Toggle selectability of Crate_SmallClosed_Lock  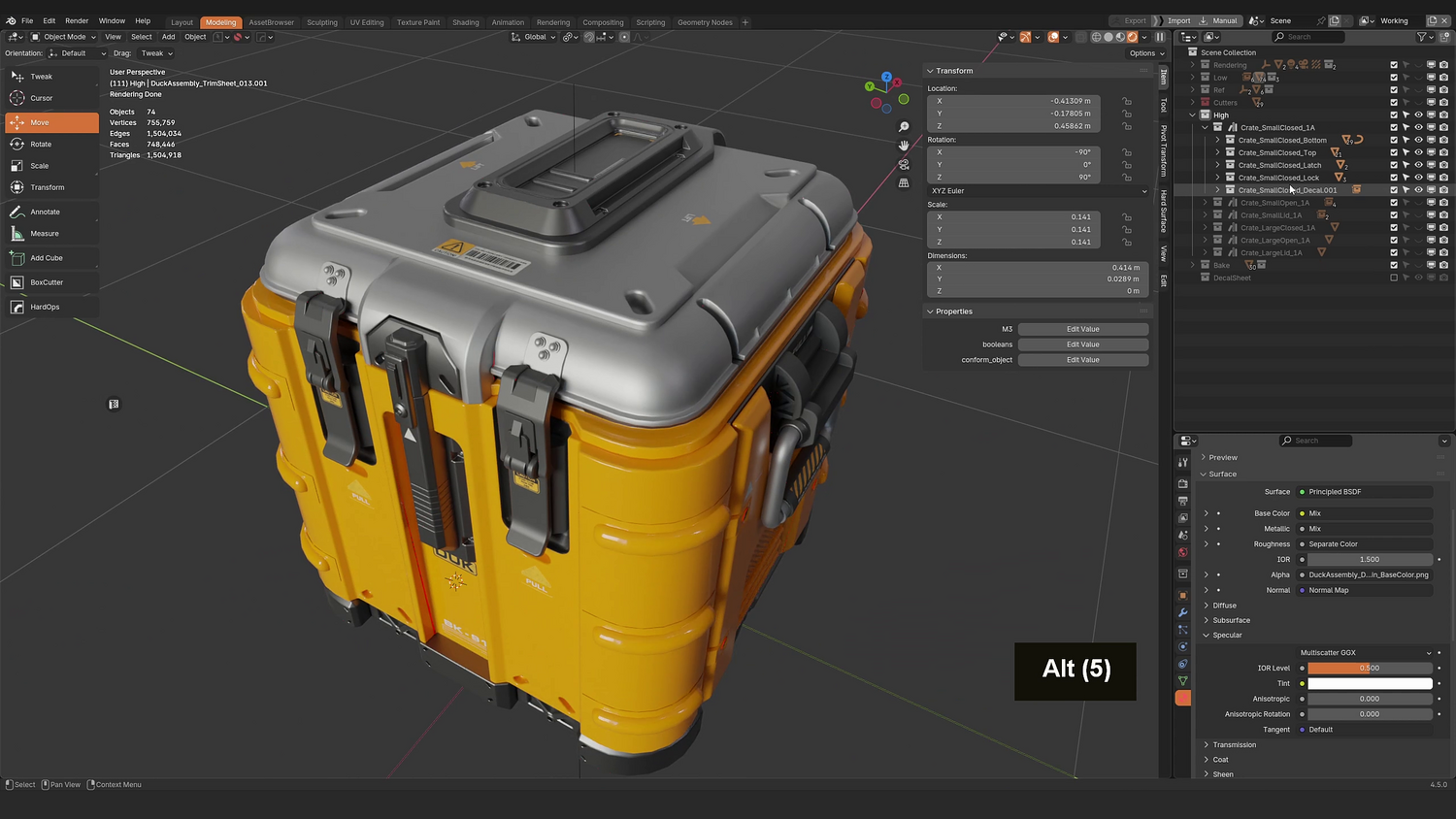pos(1406,178)
